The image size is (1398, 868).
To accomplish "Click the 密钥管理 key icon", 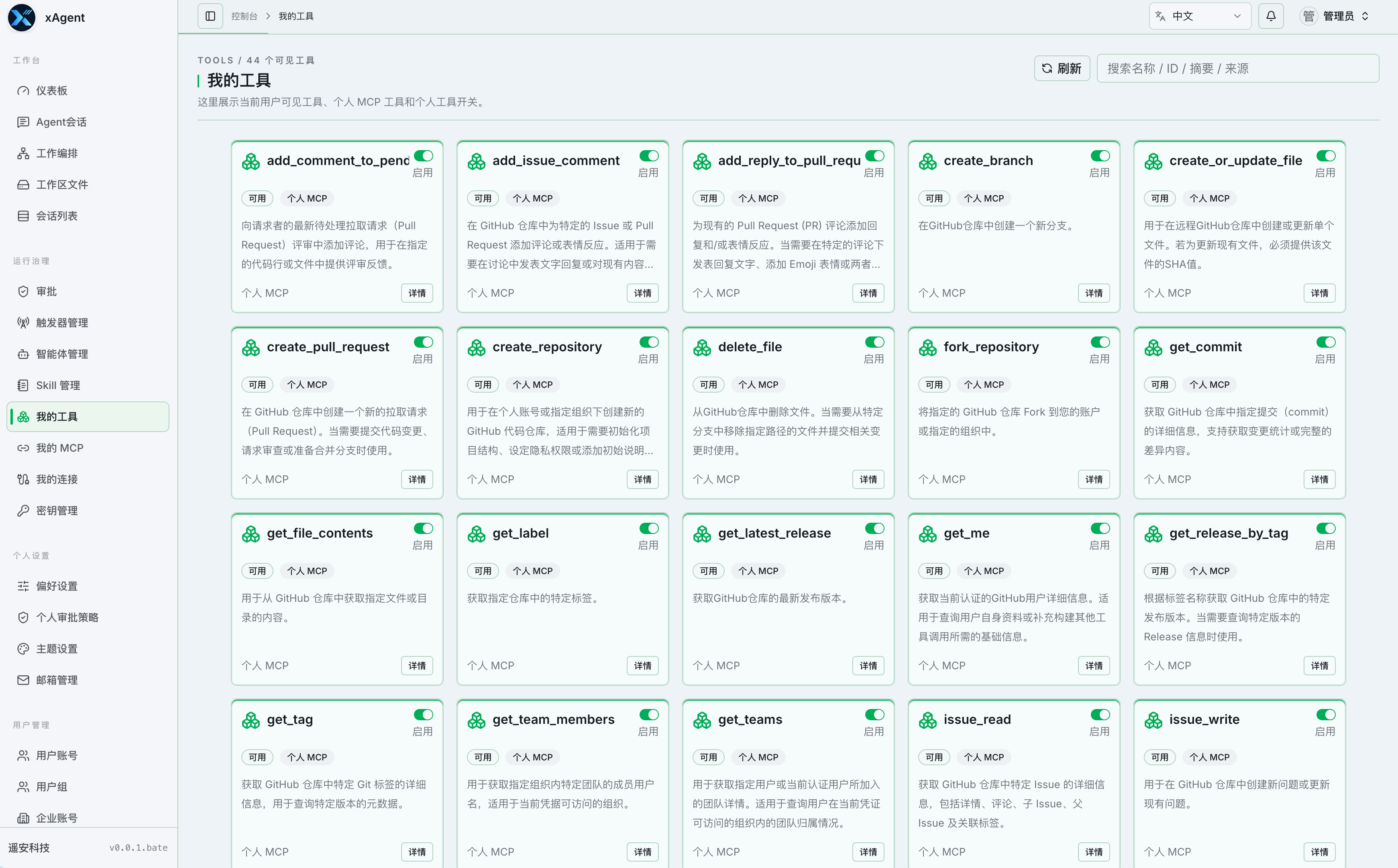I will click(23, 510).
